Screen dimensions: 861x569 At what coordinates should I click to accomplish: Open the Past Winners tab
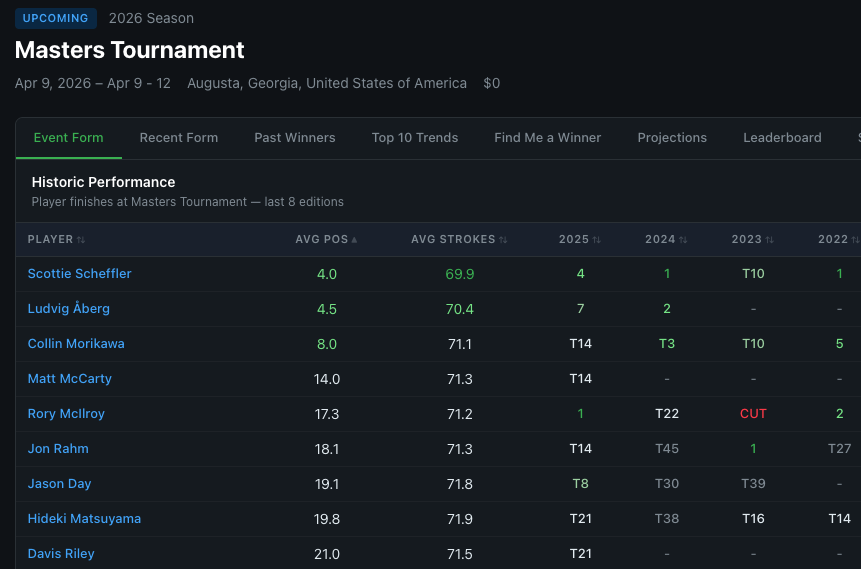point(295,138)
